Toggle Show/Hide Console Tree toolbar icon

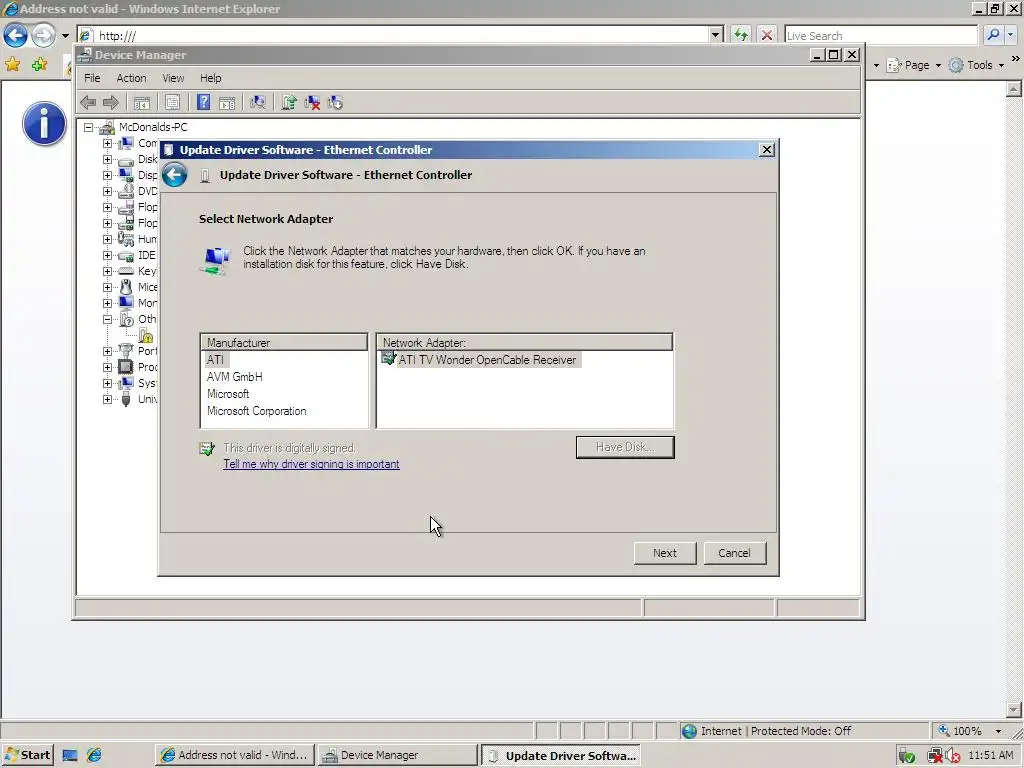(142, 103)
